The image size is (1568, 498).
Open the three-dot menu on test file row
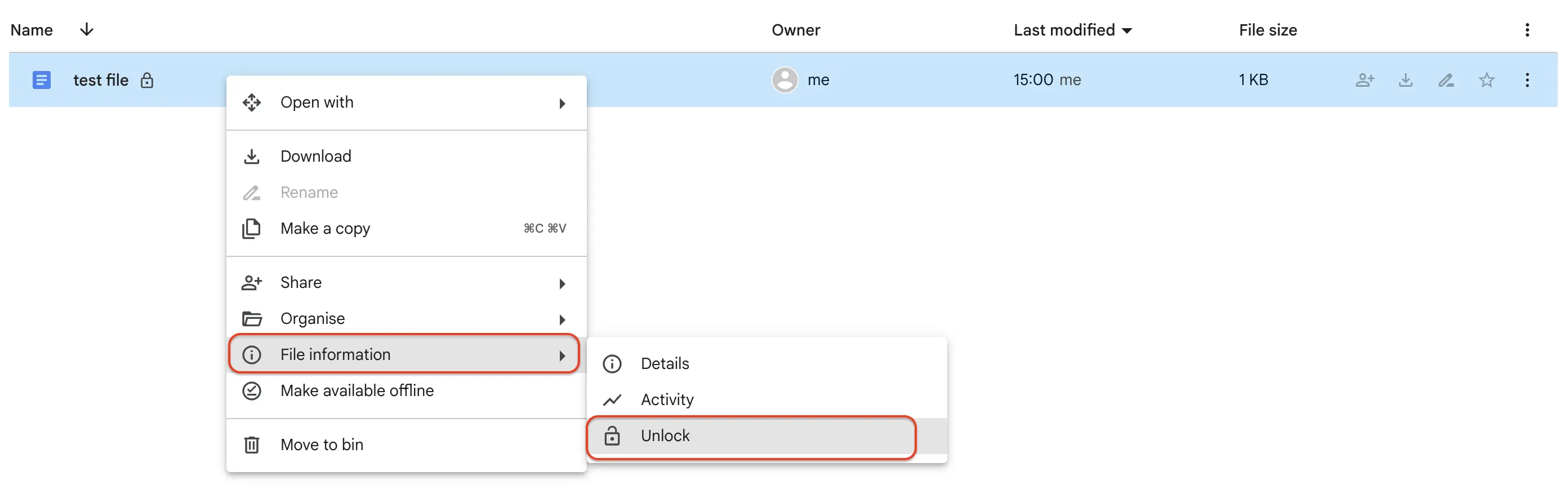click(x=1527, y=80)
